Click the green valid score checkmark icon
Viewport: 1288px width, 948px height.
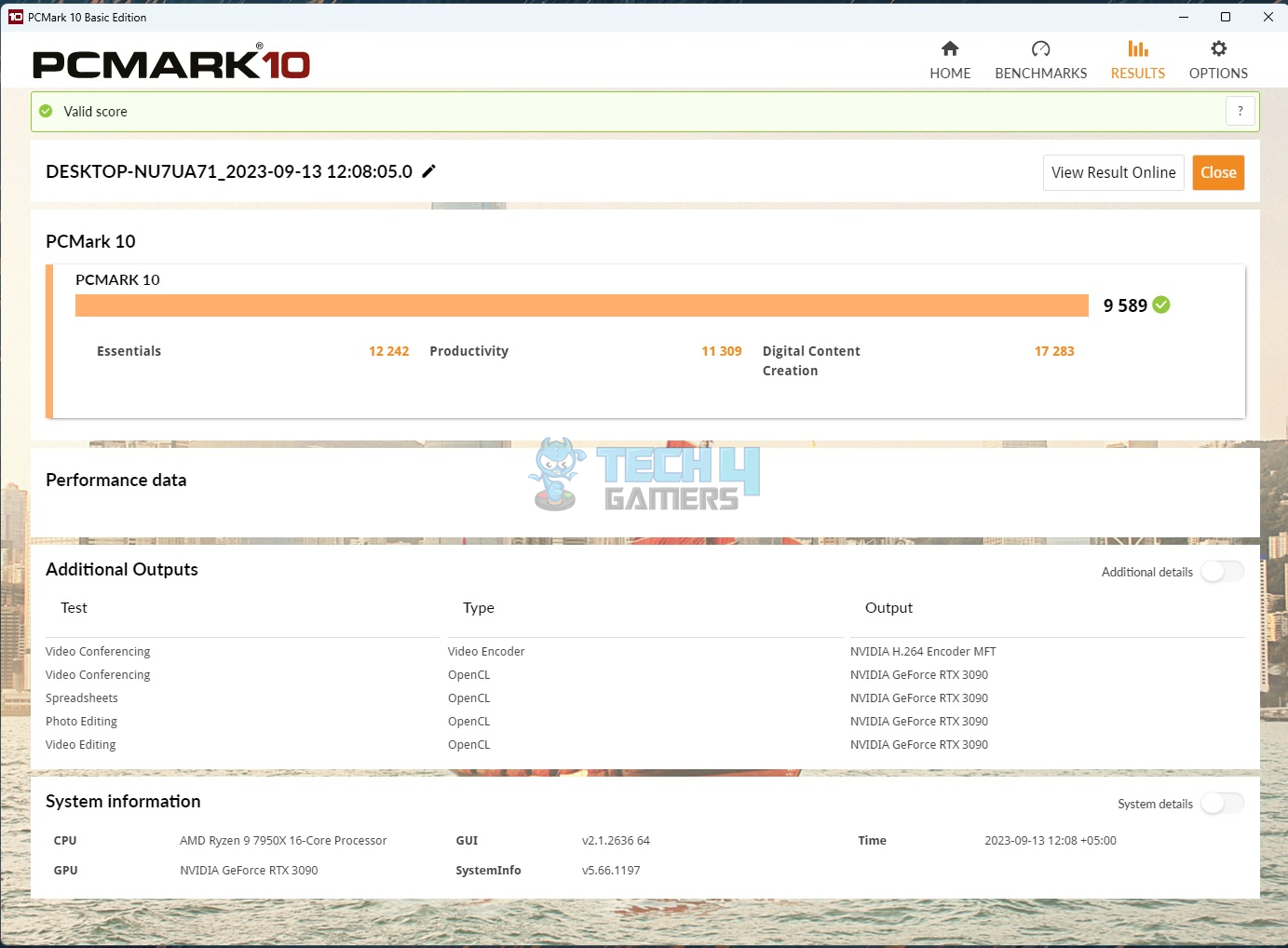tap(46, 111)
